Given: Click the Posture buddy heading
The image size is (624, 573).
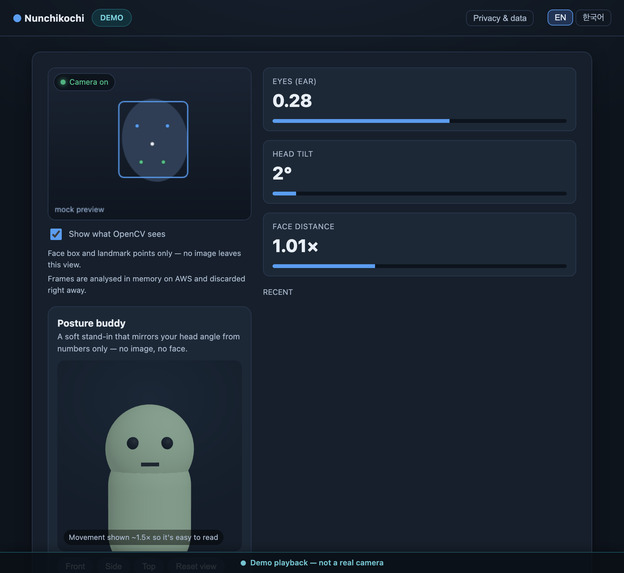Looking at the screenshot, I should coord(91,323).
